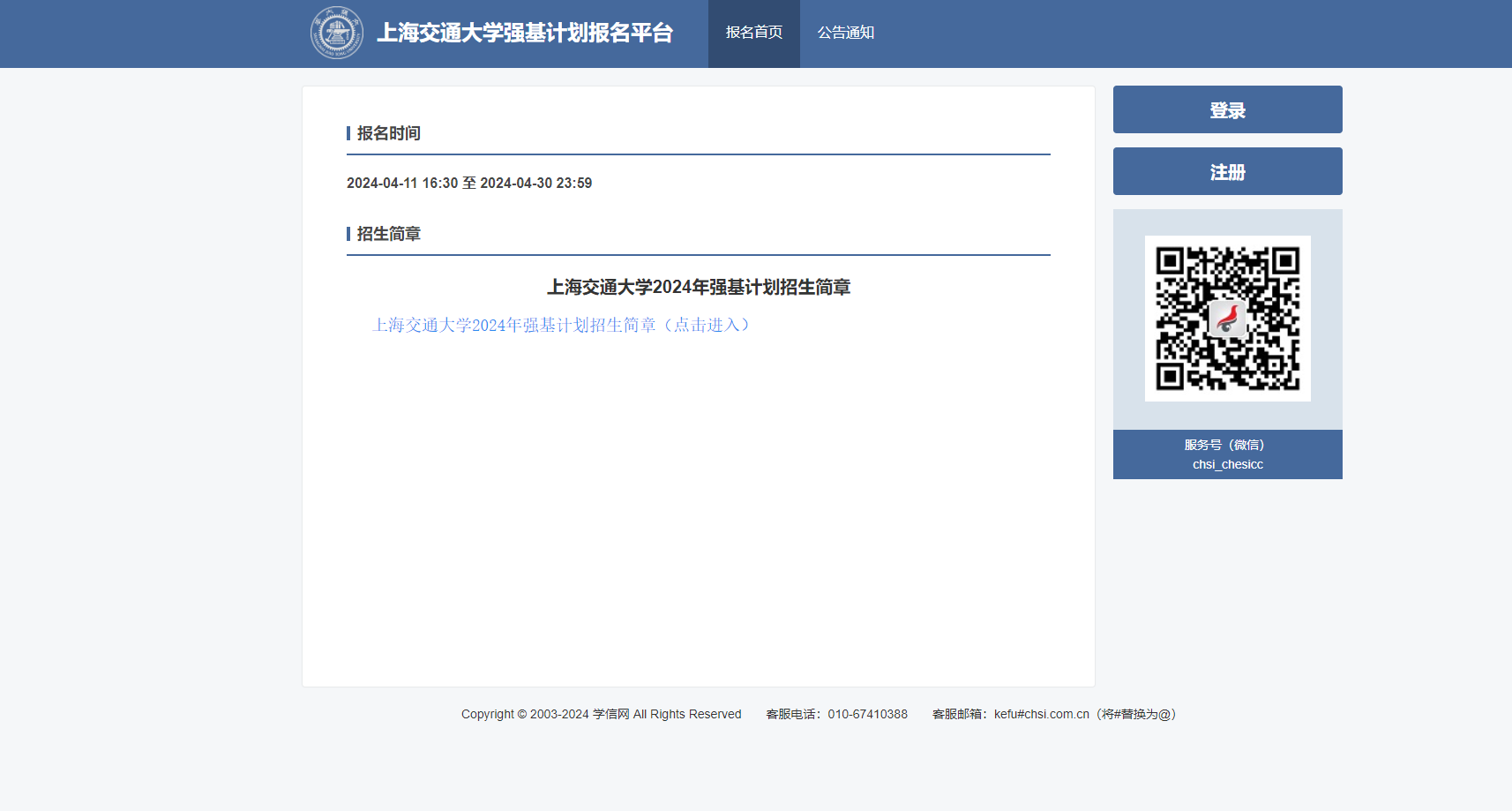The image size is (1512, 811).
Task: Click the 注册 button
Action: tap(1228, 171)
